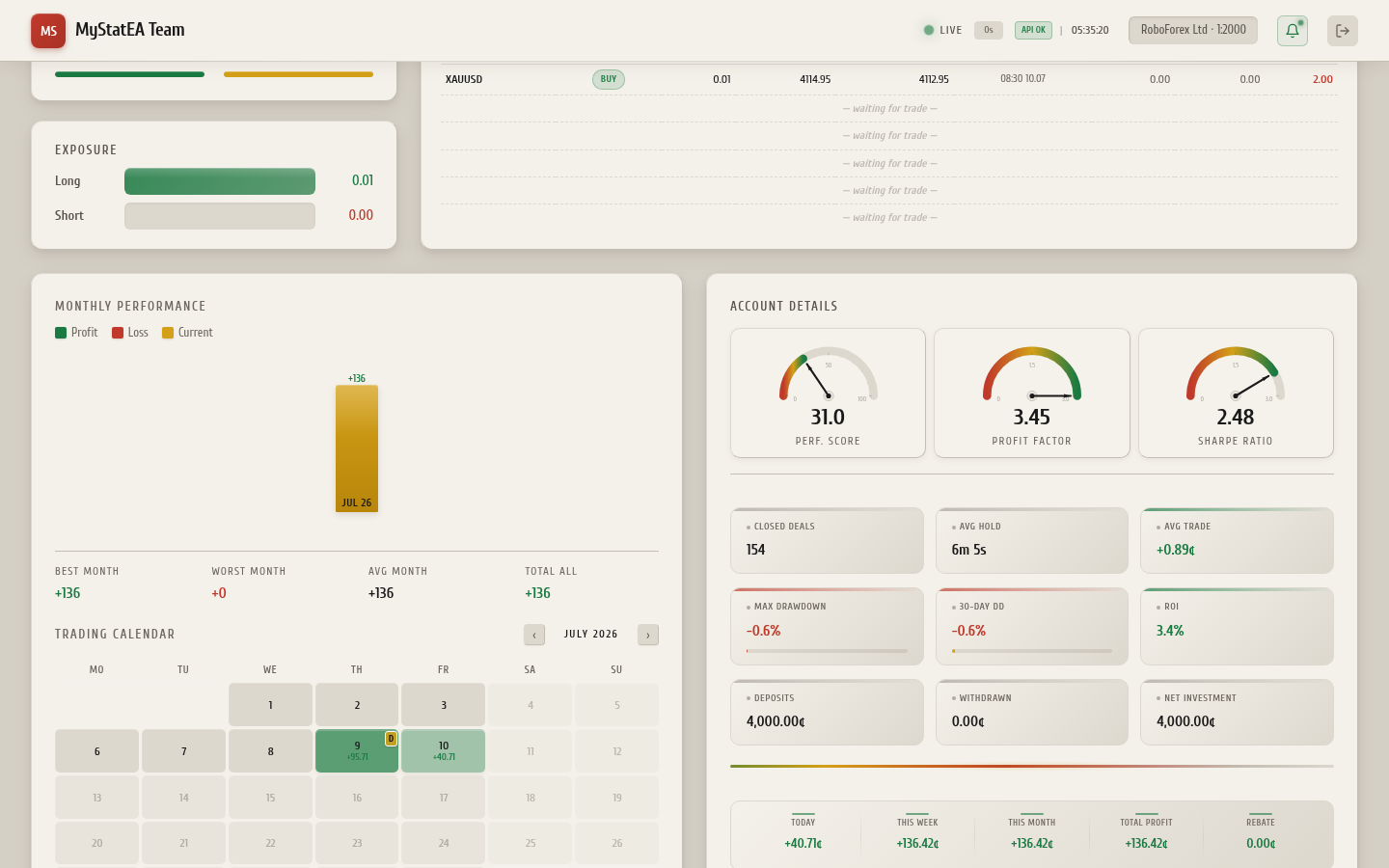Click the This Week profit value
Image resolution: width=1389 pixels, height=868 pixels.
[917, 844]
